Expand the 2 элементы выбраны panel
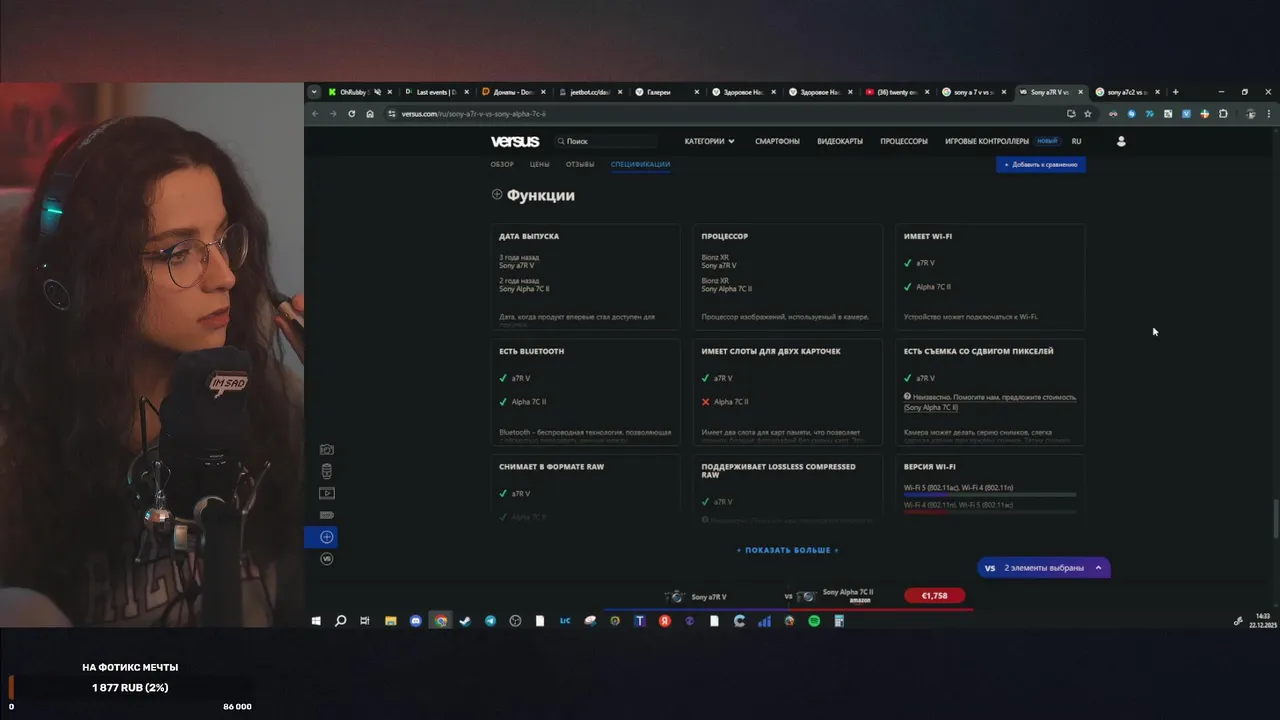This screenshot has width=1280, height=720. click(x=1044, y=568)
